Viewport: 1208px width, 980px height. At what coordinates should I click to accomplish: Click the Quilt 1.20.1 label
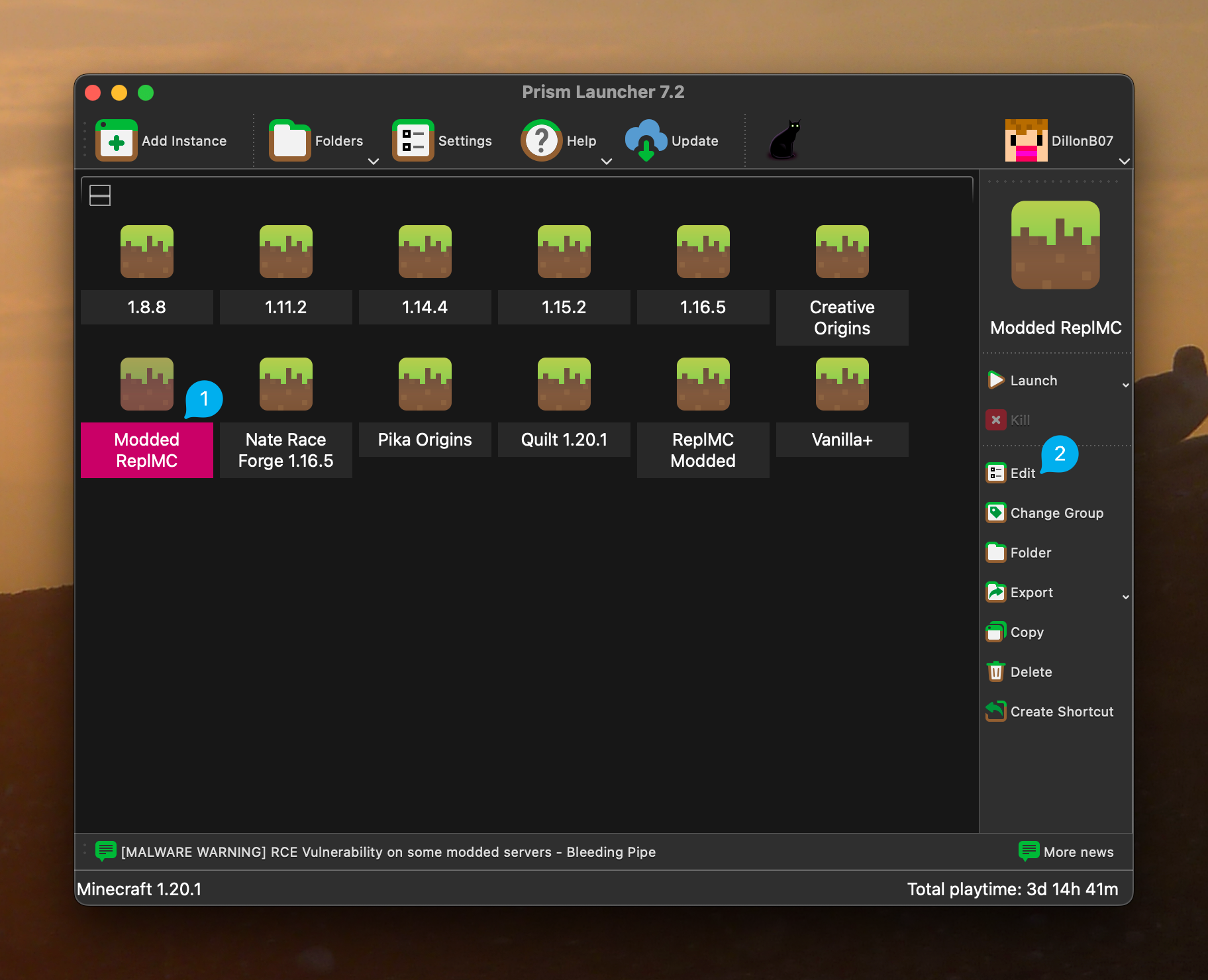coord(564,440)
